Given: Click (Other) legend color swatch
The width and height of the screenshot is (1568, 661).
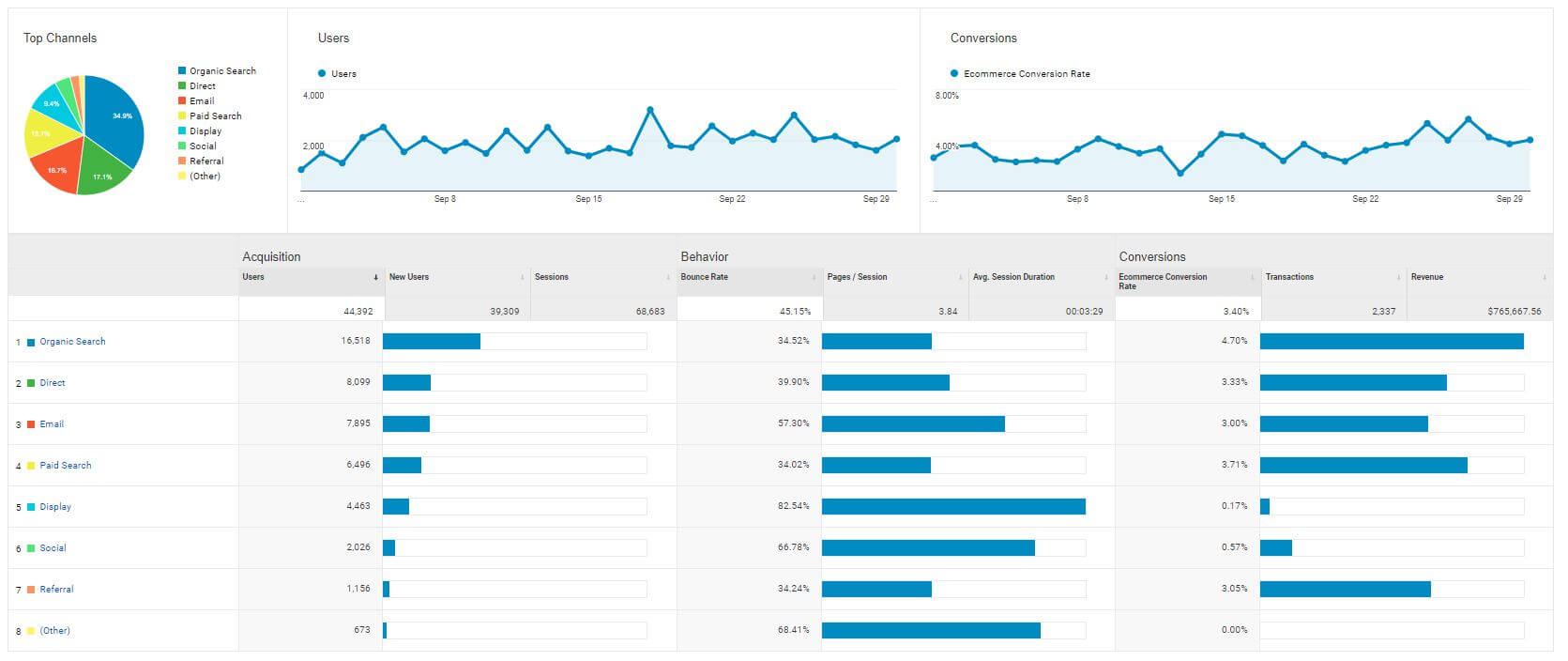Looking at the screenshot, I should point(182,176).
